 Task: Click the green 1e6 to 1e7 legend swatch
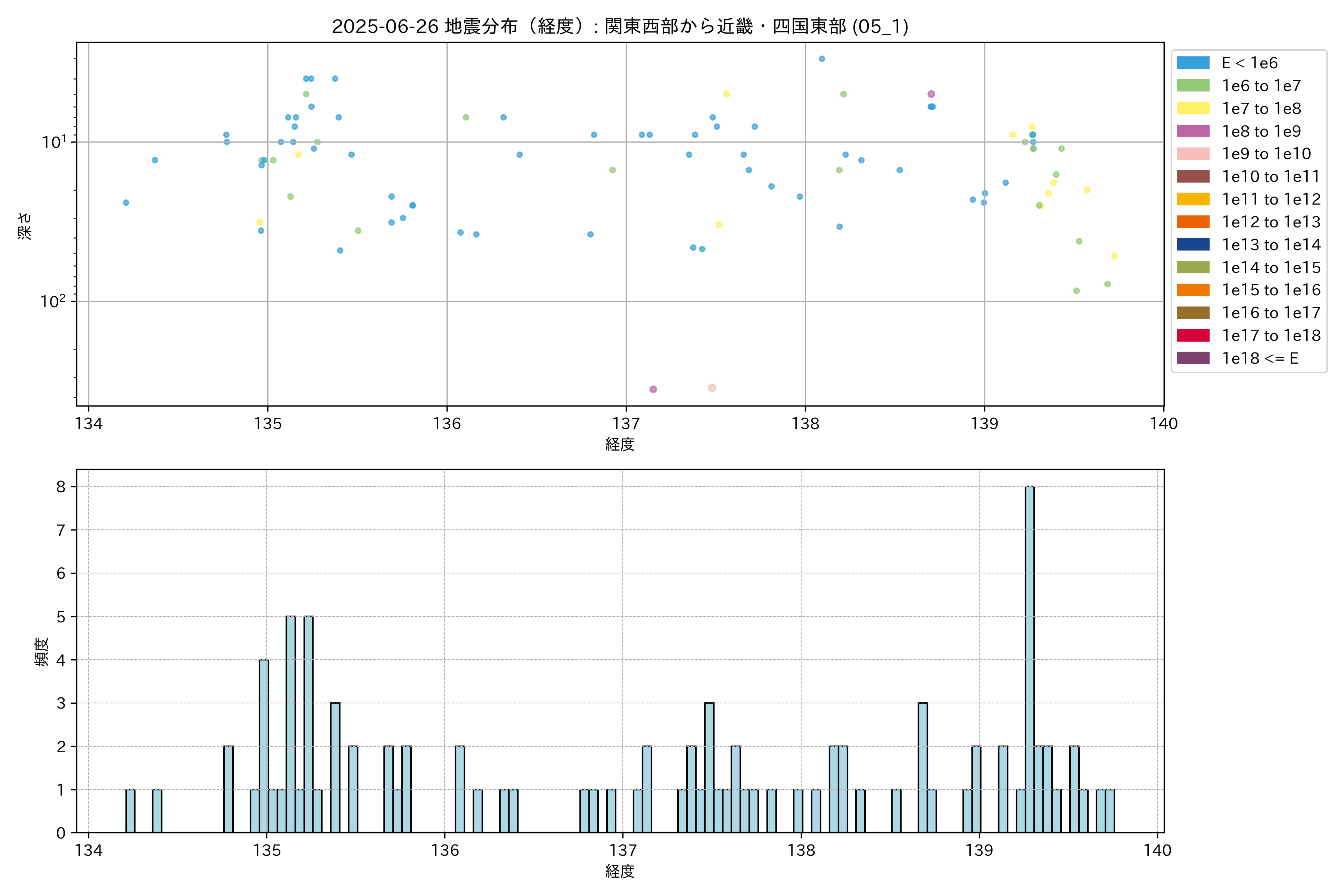pyautogui.click(x=1192, y=86)
